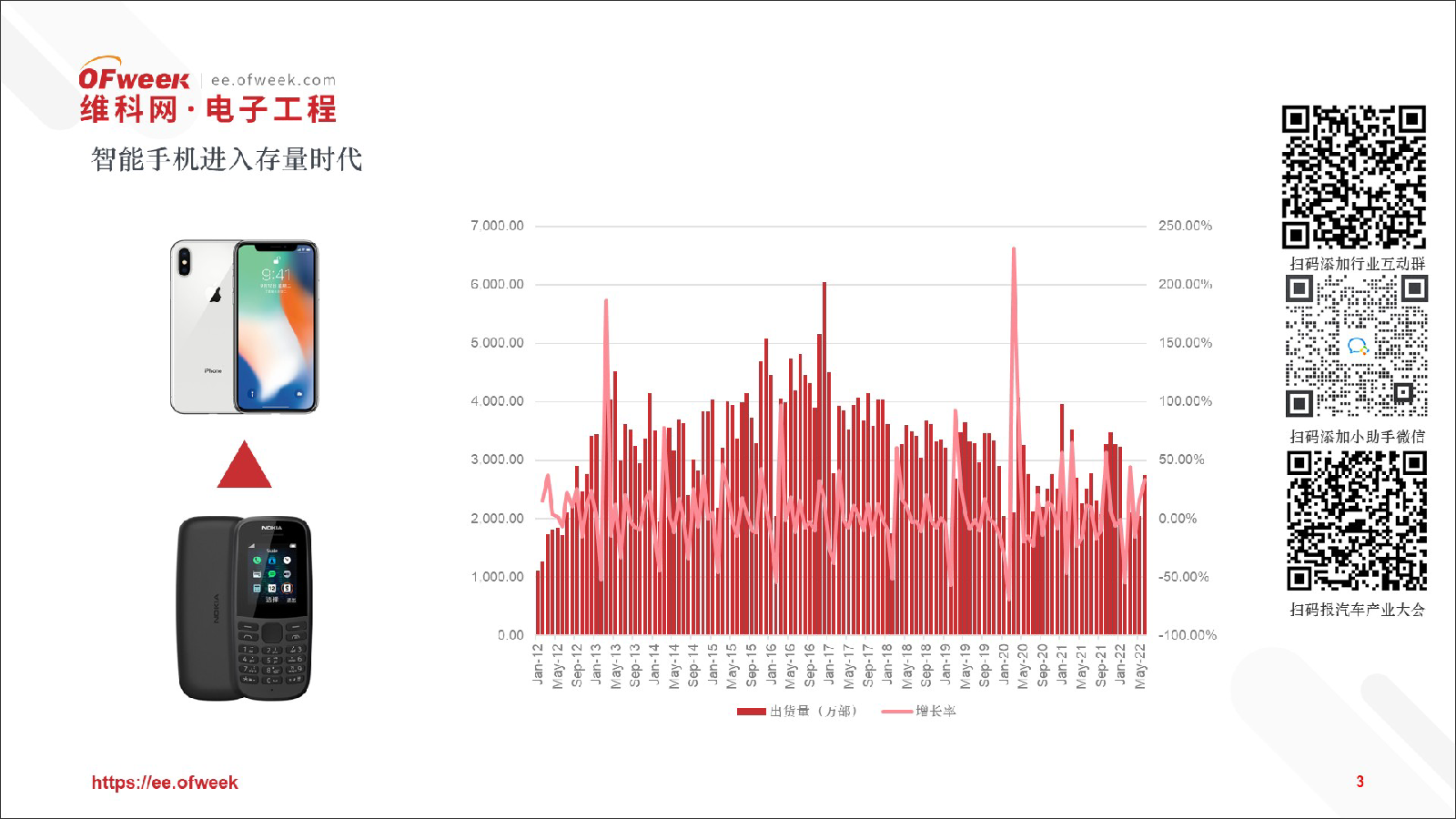This screenshot has height=819, width=1456.
Task: Click the 2,000.00 axis label
Action: point(497,519)
